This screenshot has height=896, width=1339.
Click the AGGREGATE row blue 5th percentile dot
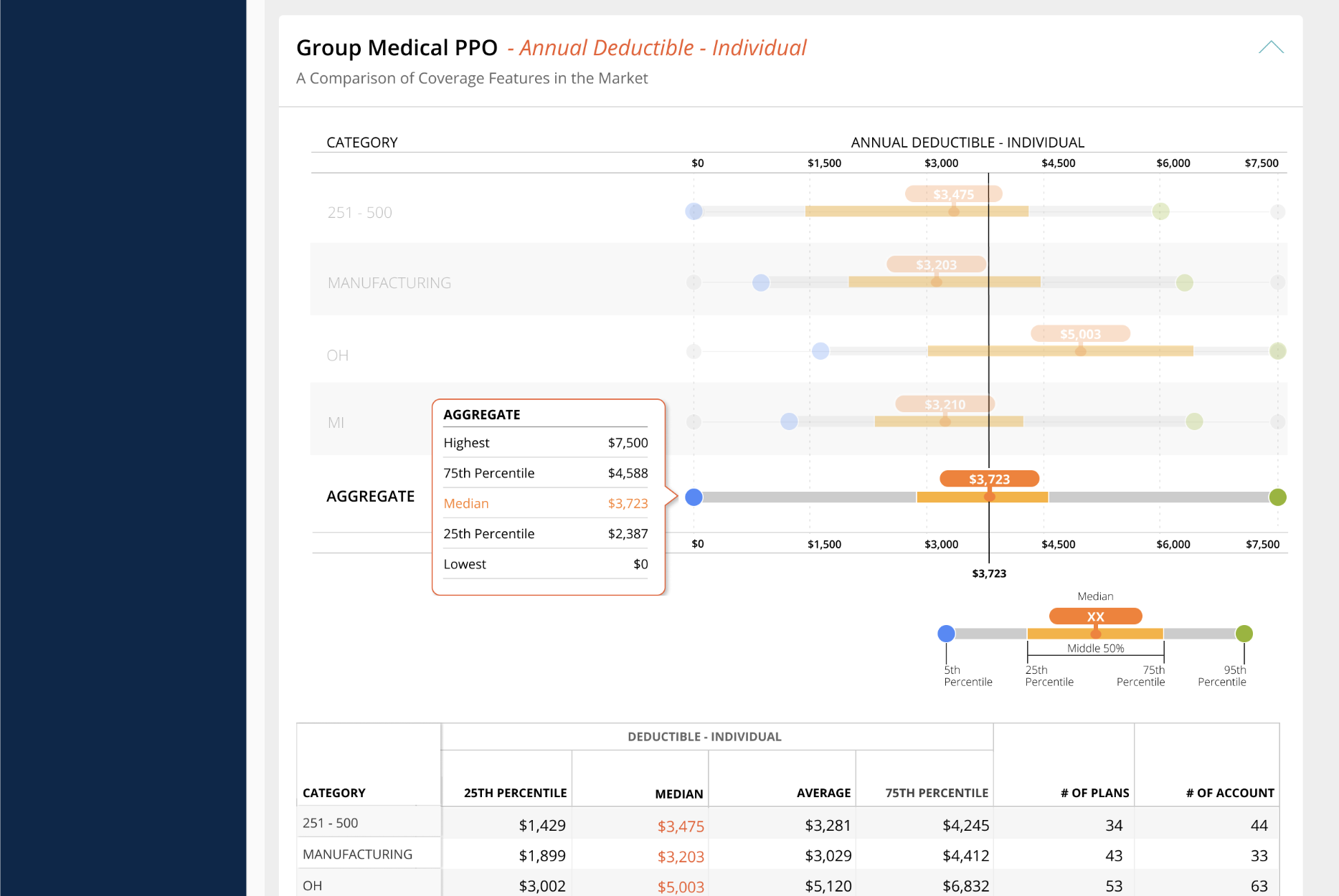(694, 497)
